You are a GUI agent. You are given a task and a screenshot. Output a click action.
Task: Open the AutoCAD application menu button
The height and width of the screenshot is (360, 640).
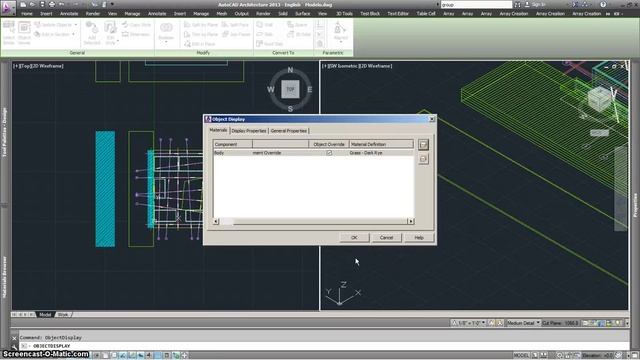pos(7,7)
